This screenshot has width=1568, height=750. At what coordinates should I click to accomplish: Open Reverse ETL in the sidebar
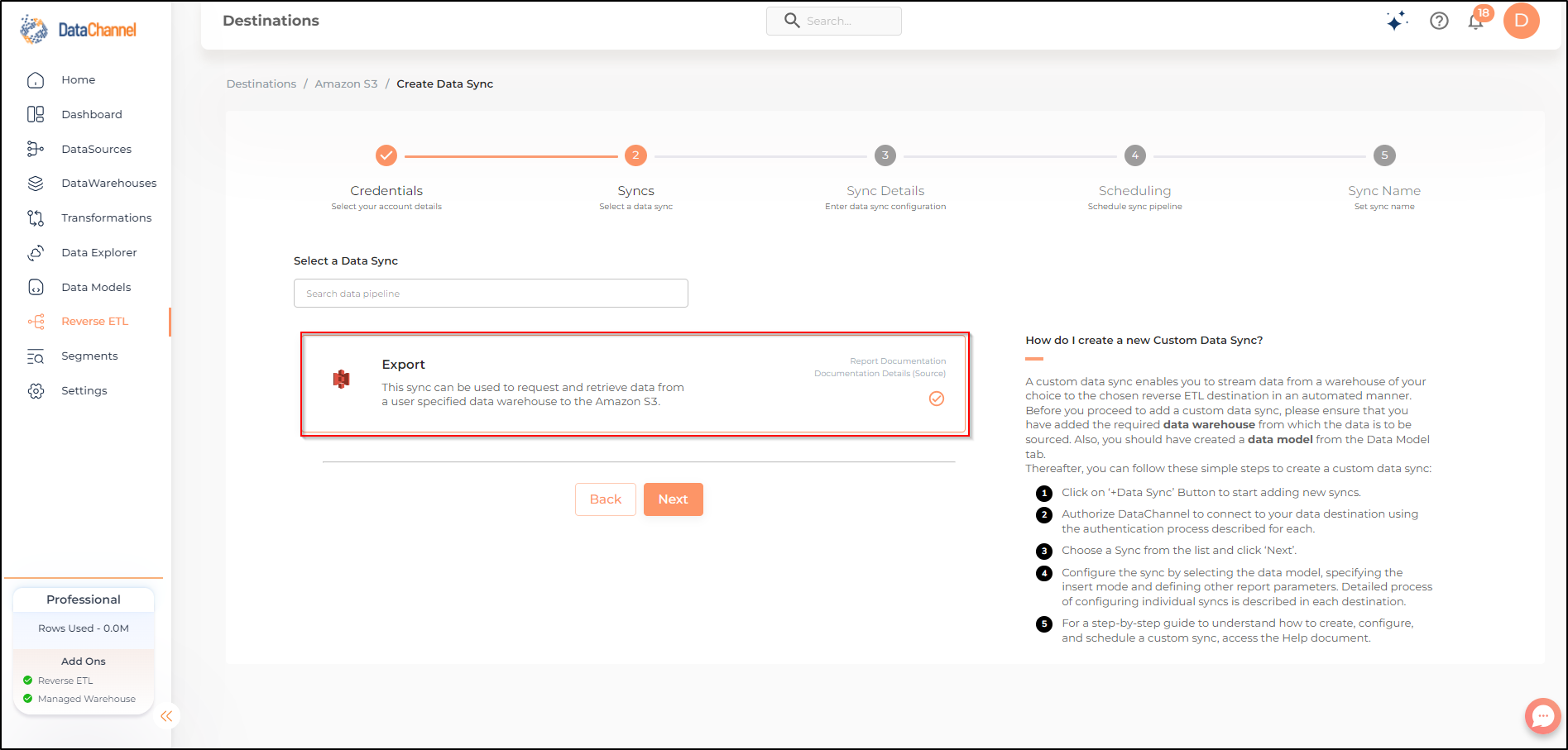(95, 322)
